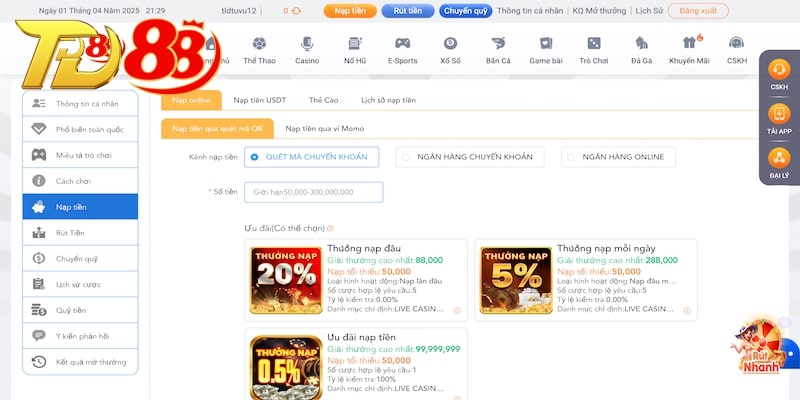Open the Lịch sử nạp tiền tab
The image size is (800, 400).
click(x=388, y=101)
